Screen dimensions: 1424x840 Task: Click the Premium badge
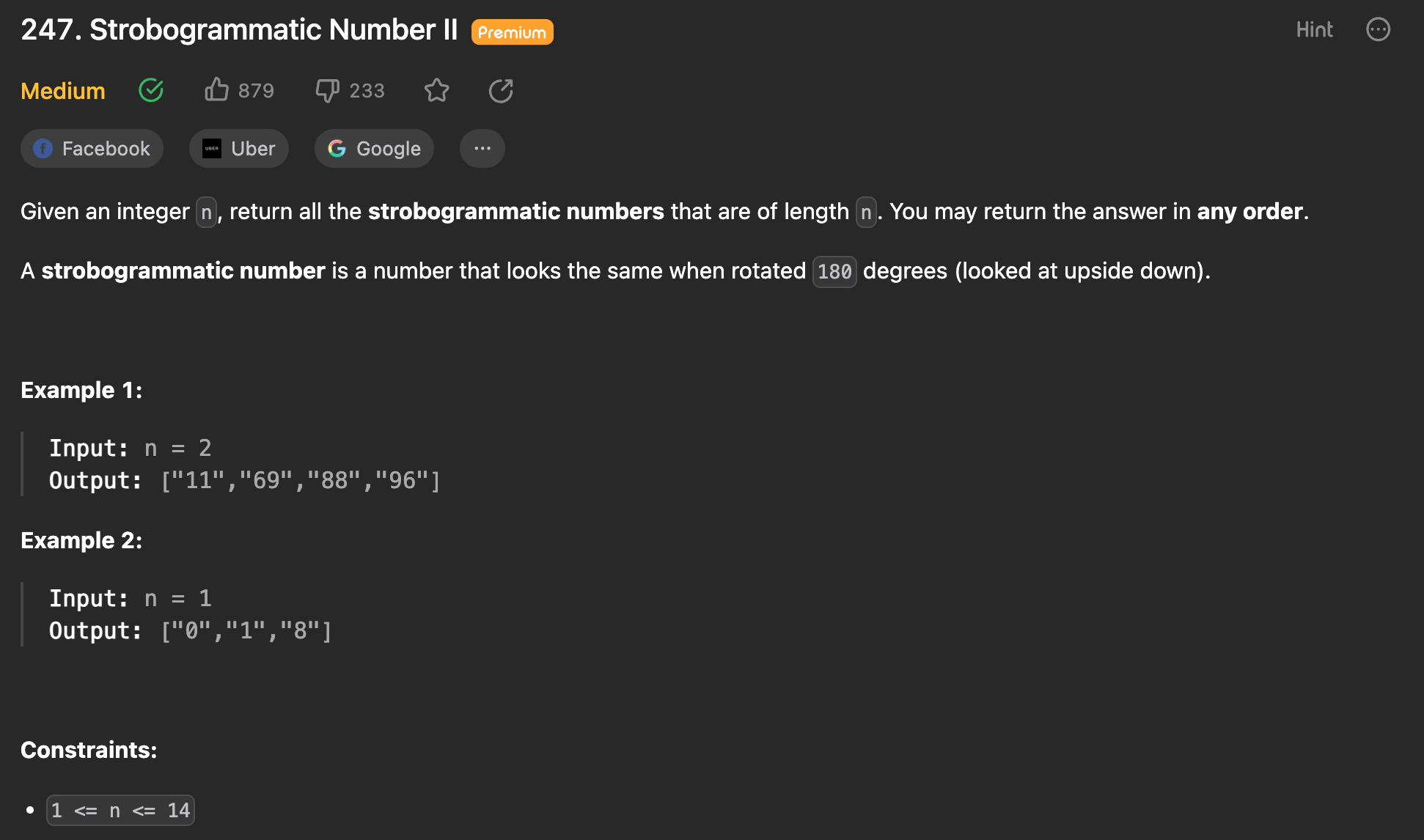point(513,32)
